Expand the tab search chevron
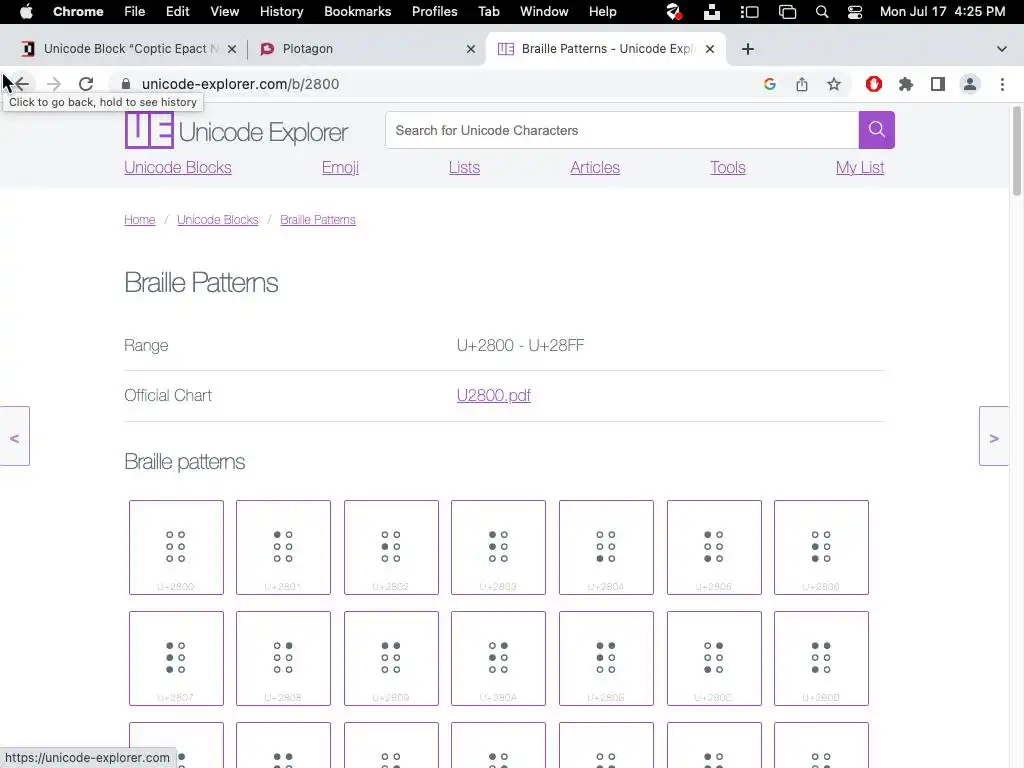The image size is (1024, 768). [x=1002, y=49]
